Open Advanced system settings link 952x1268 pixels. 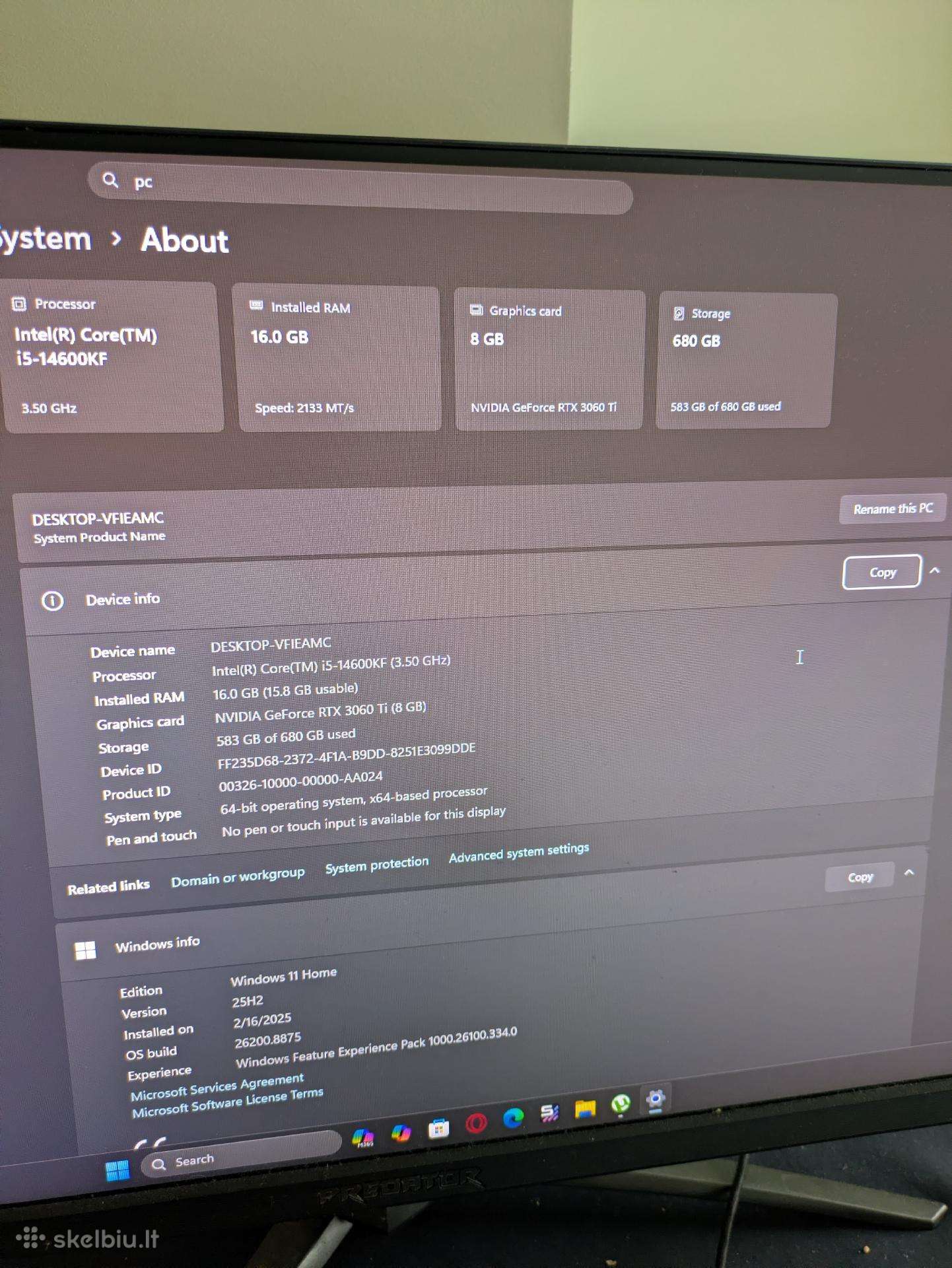click(x=519, y=852)
